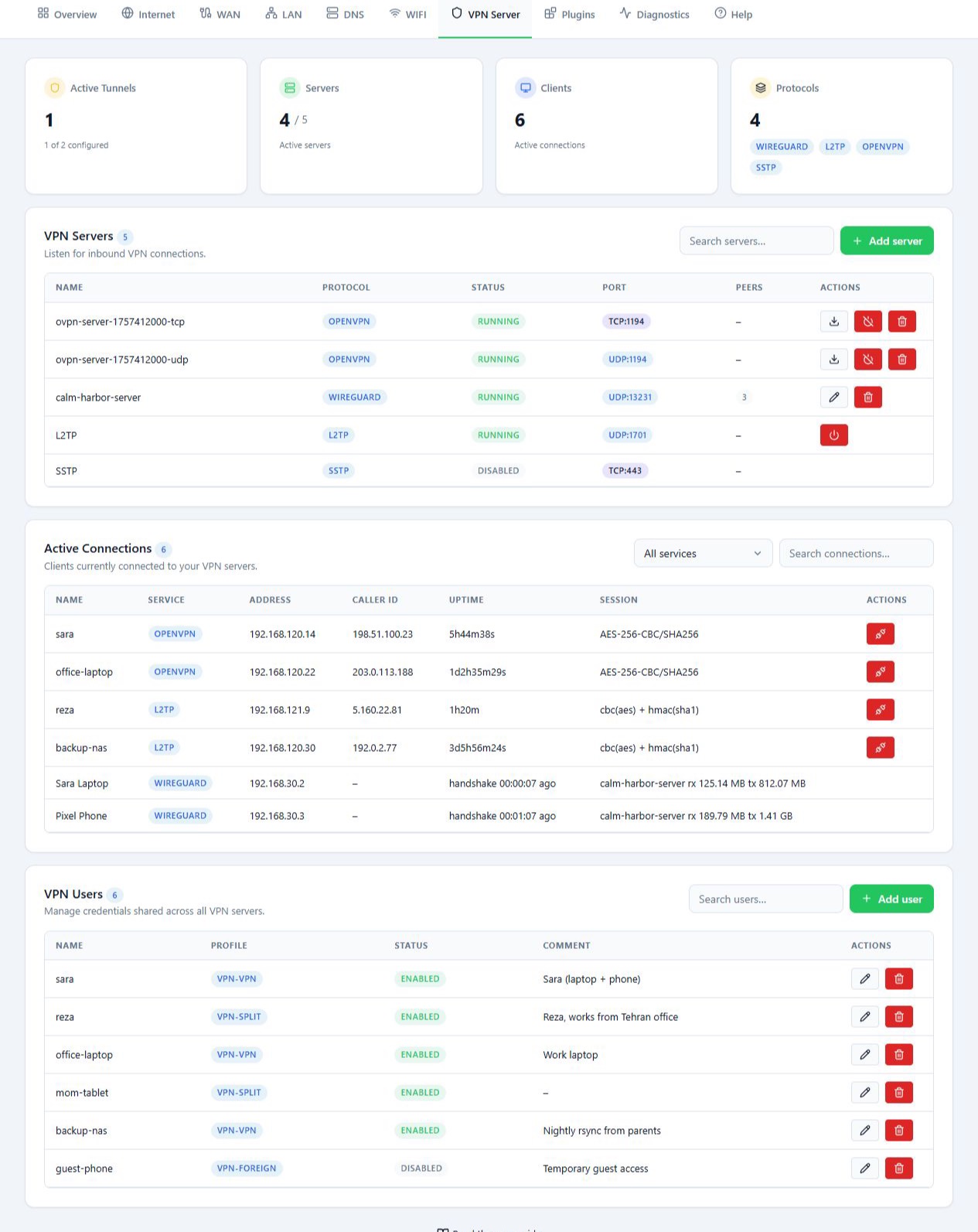Click the TCP:443 port badge for SSTP
Image resolution: width=978 pixels, height=1232 pixels.
[x=625, y=471]
